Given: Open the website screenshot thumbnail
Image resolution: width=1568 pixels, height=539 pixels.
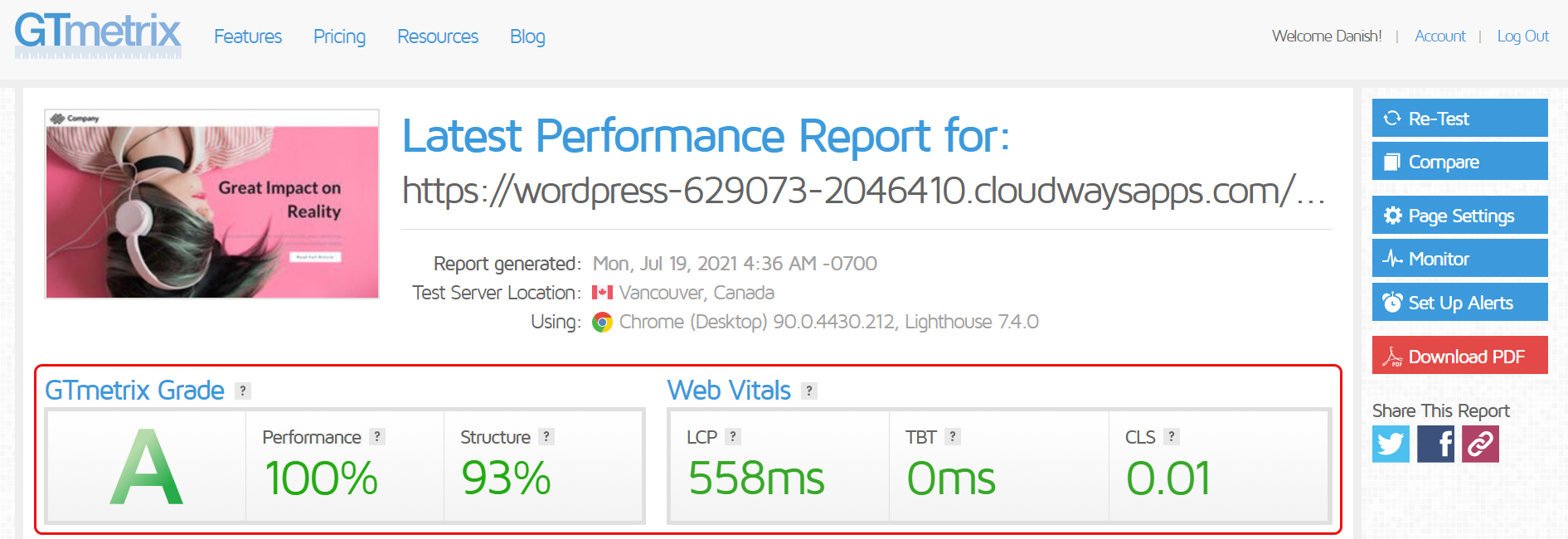Looking at the screenshot, I should pyautogui.click(x=212, y=204).
